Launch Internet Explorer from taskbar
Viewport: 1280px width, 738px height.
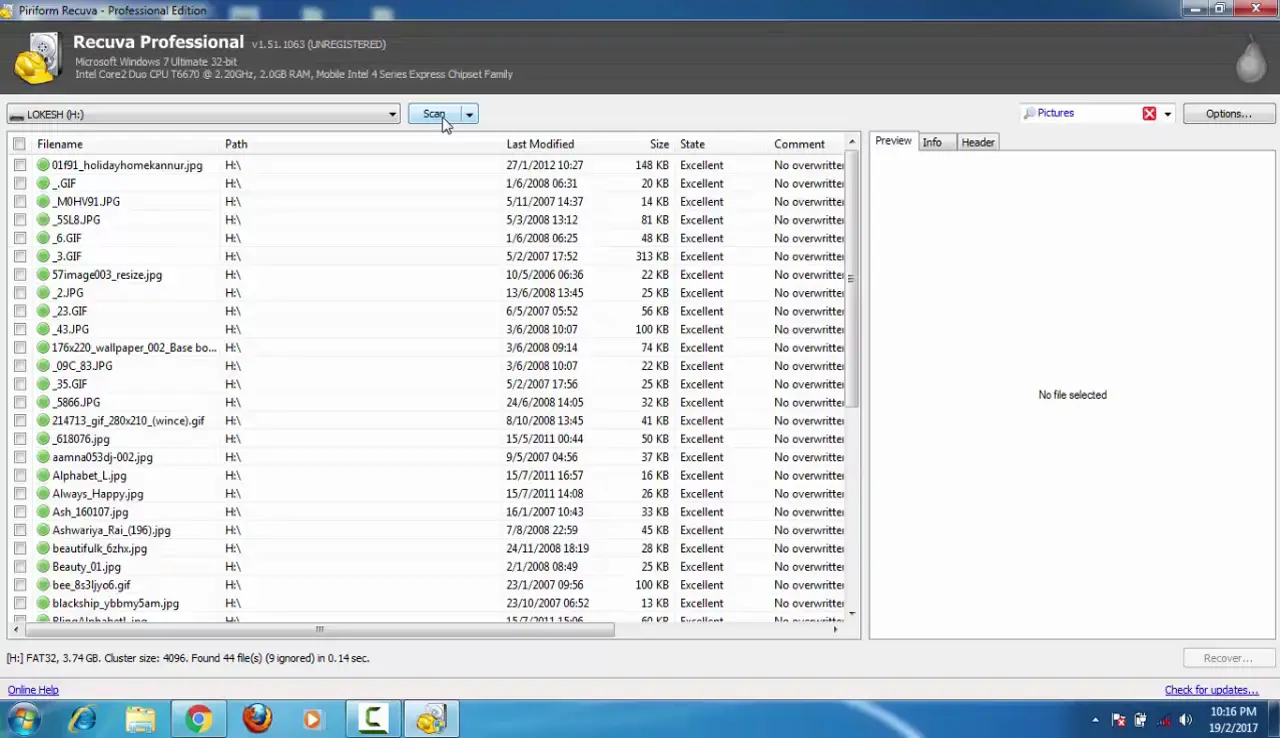(x=83, y=719)
